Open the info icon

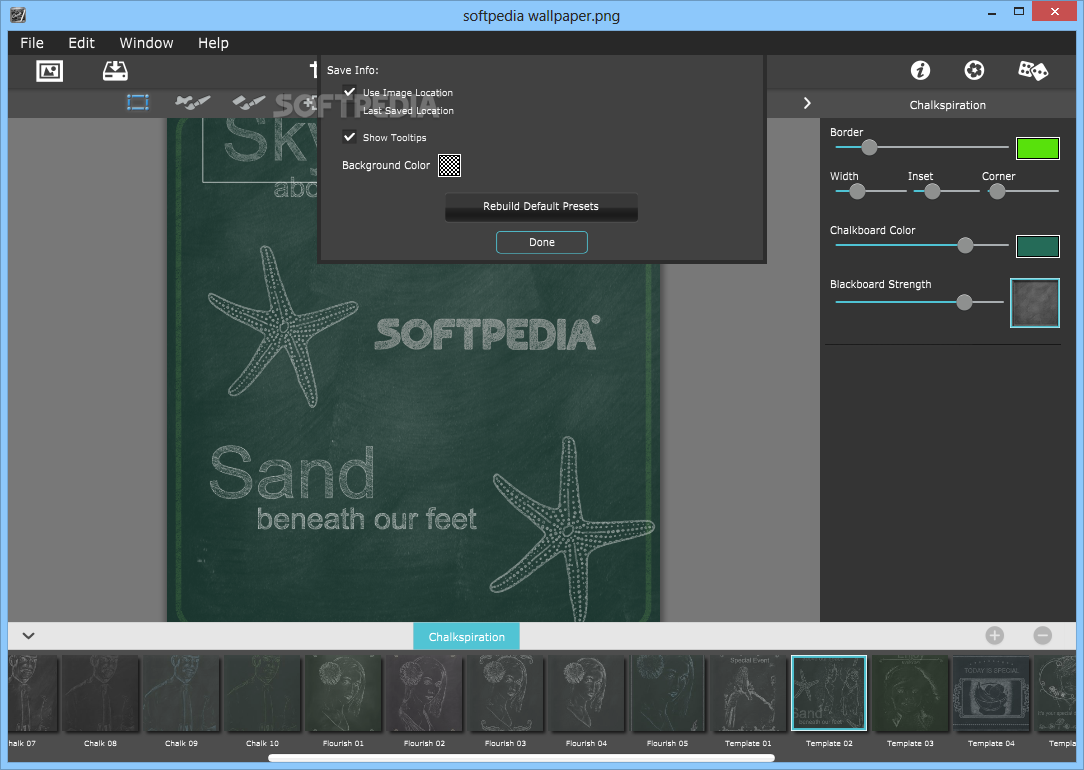[x=920, y=70]
